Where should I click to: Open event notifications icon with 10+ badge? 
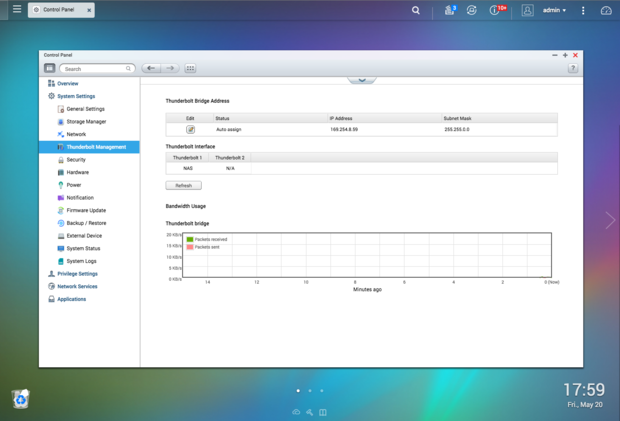(497, 10)
